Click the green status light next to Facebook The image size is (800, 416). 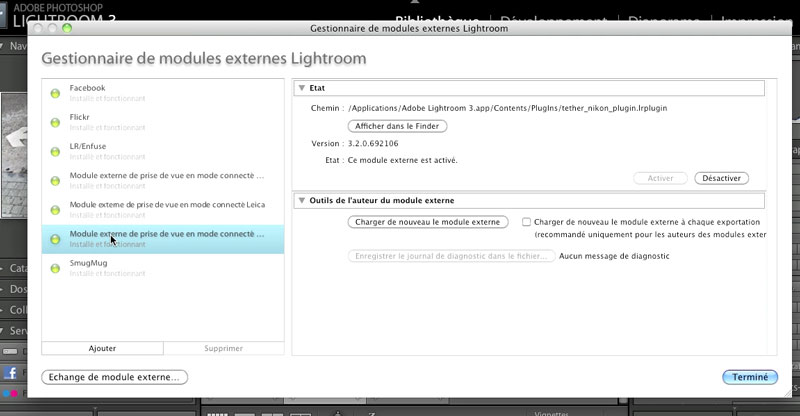point(55,93)
